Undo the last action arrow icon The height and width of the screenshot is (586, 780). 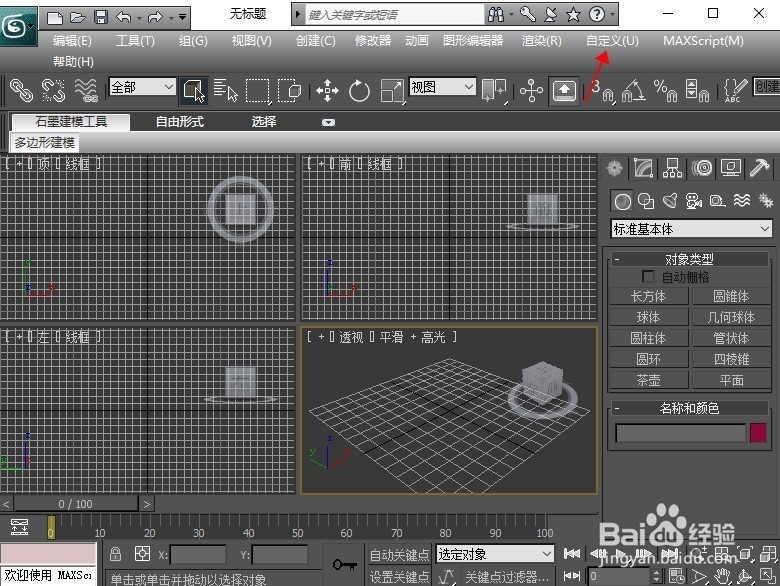click(124, 17)
